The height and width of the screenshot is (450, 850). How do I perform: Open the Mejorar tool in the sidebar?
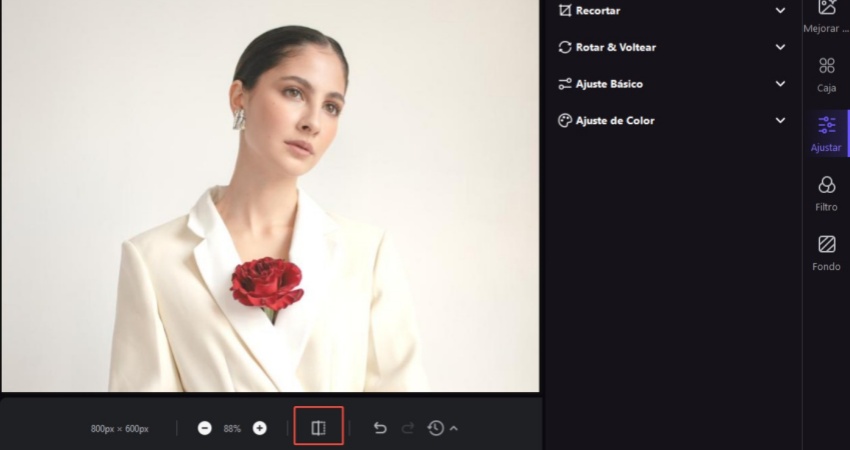click(826, 14)
